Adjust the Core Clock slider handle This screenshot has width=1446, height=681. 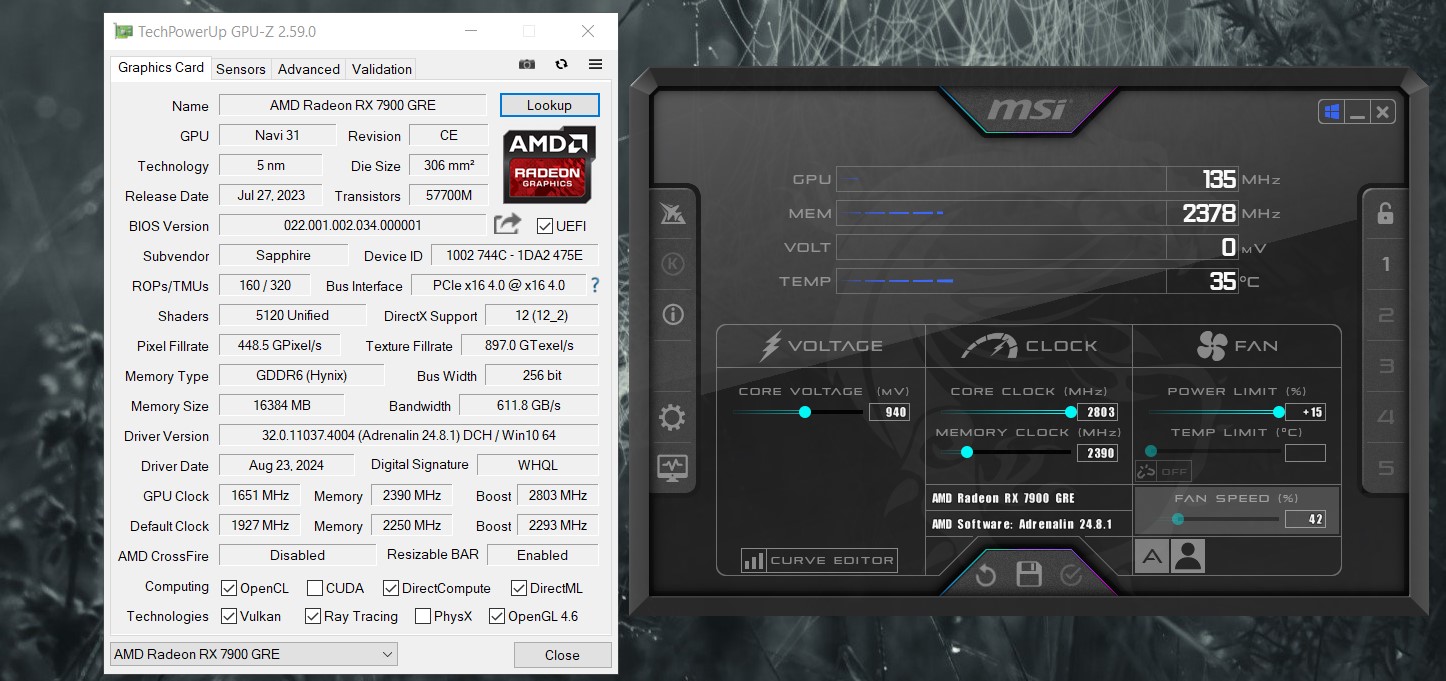1071,412
